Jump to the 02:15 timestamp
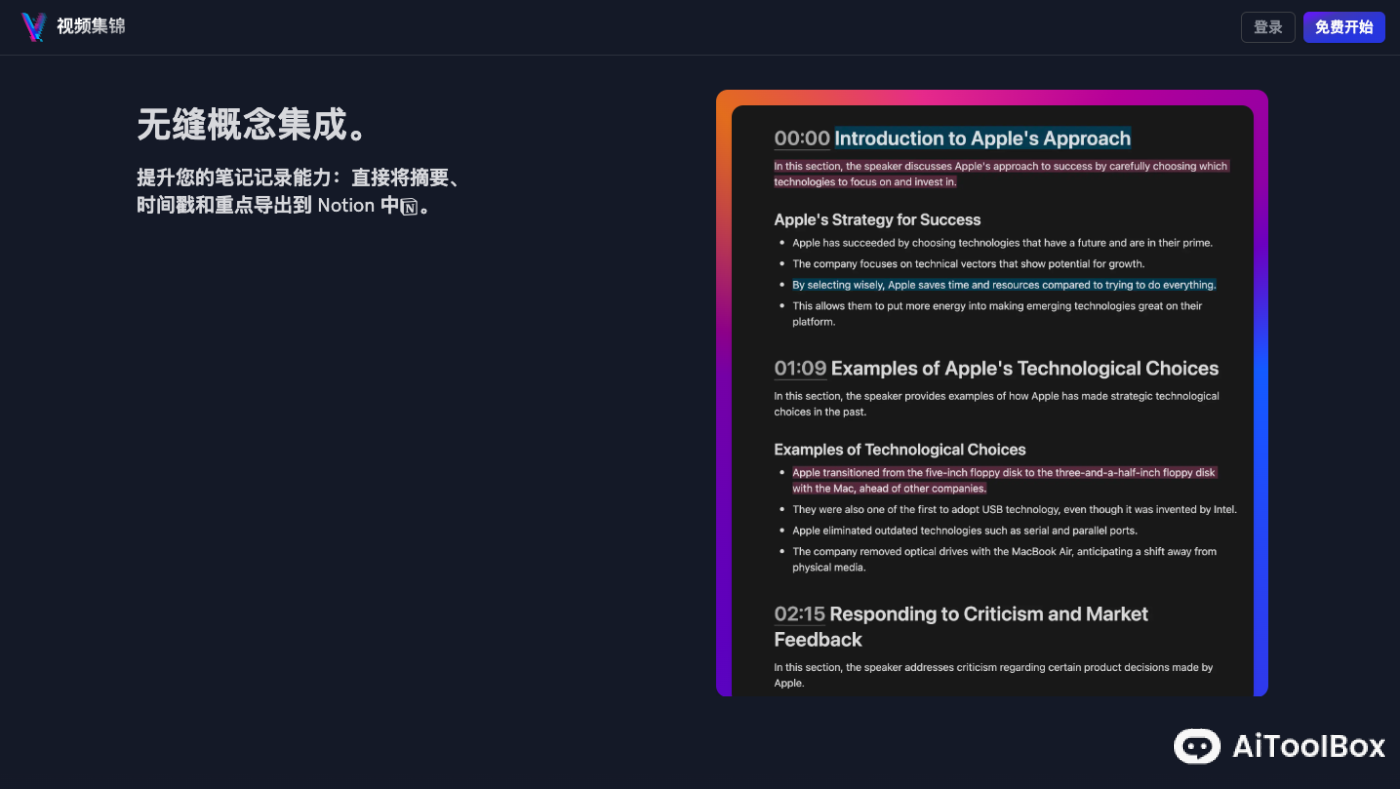The image size is (1400, 789). [x=799, y=614]
